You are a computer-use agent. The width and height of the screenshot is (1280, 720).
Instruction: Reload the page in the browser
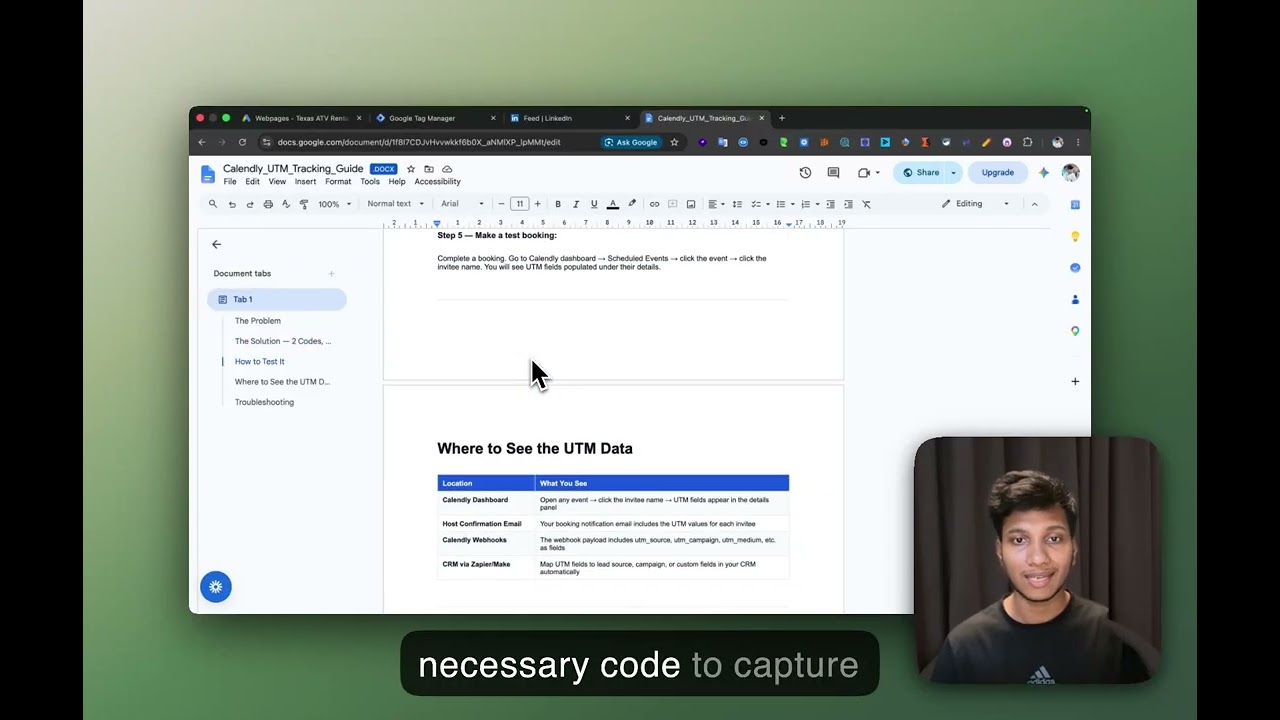[x=242, y=142]
